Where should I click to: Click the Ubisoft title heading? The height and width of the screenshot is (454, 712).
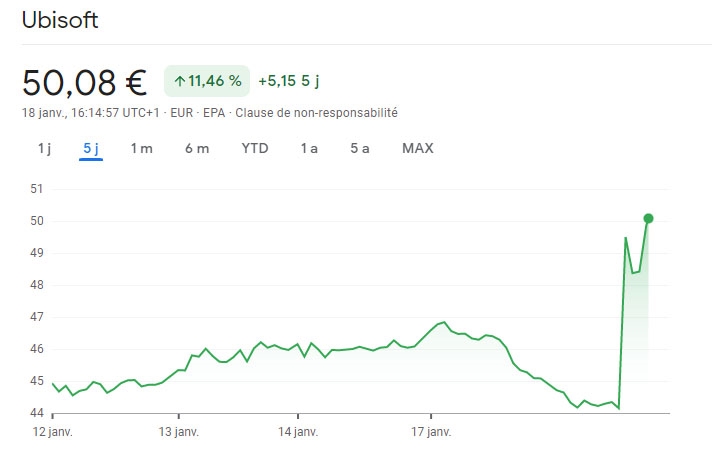coord(60,20)
